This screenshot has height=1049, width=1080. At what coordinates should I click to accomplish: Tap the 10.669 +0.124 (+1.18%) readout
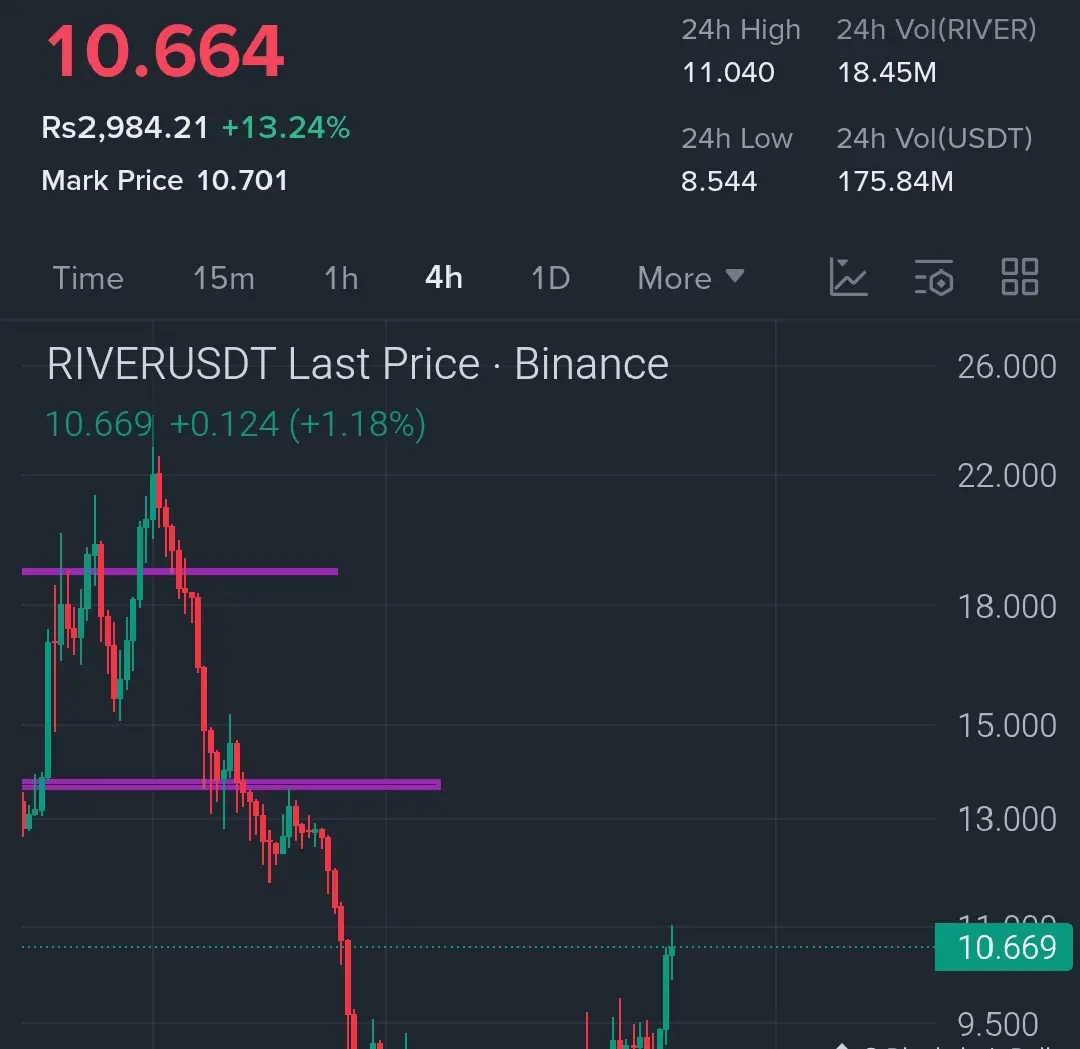point(236,424)
